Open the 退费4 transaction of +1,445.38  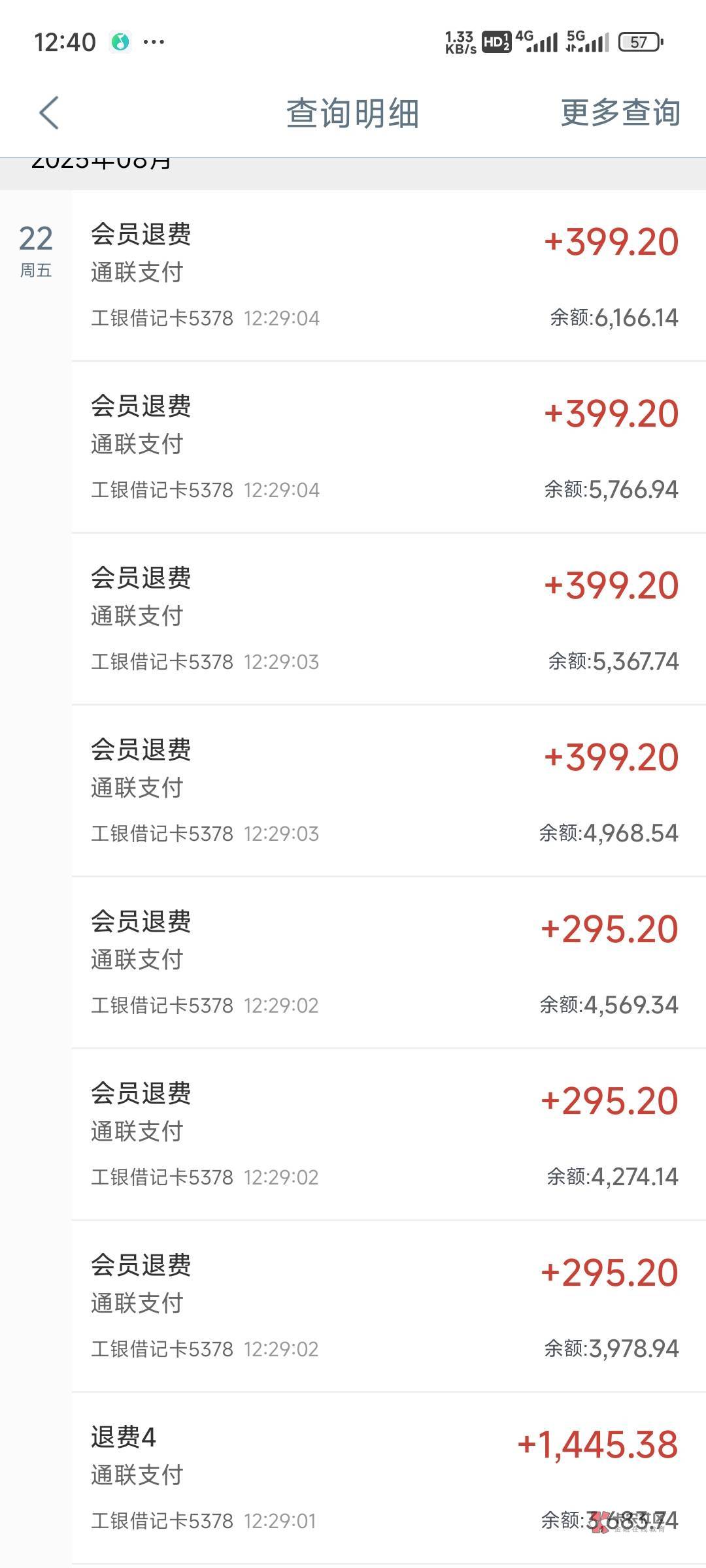[386, 1478]
